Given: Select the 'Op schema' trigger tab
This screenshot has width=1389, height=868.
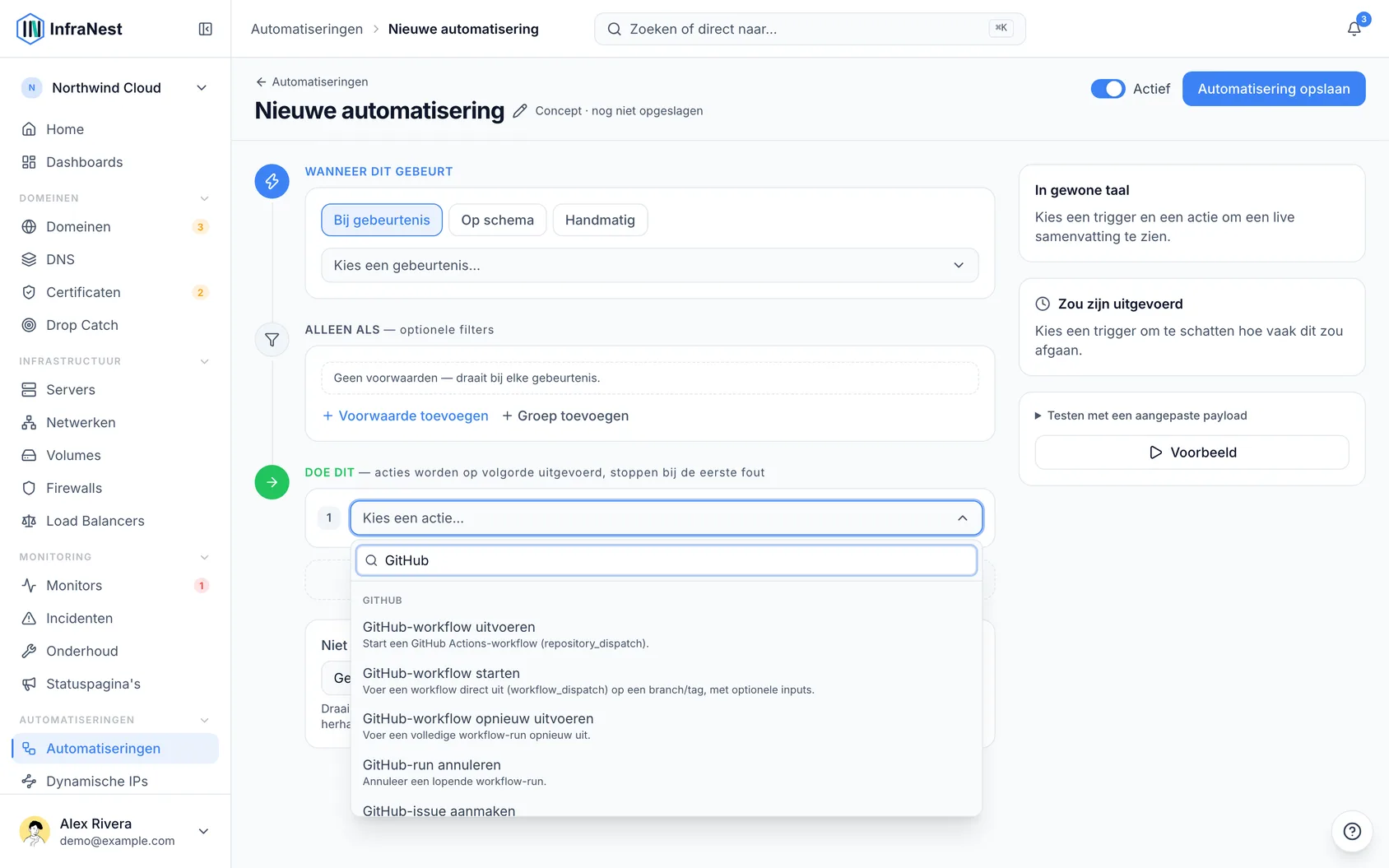Looking at the screenshot, I should (497, 220).
